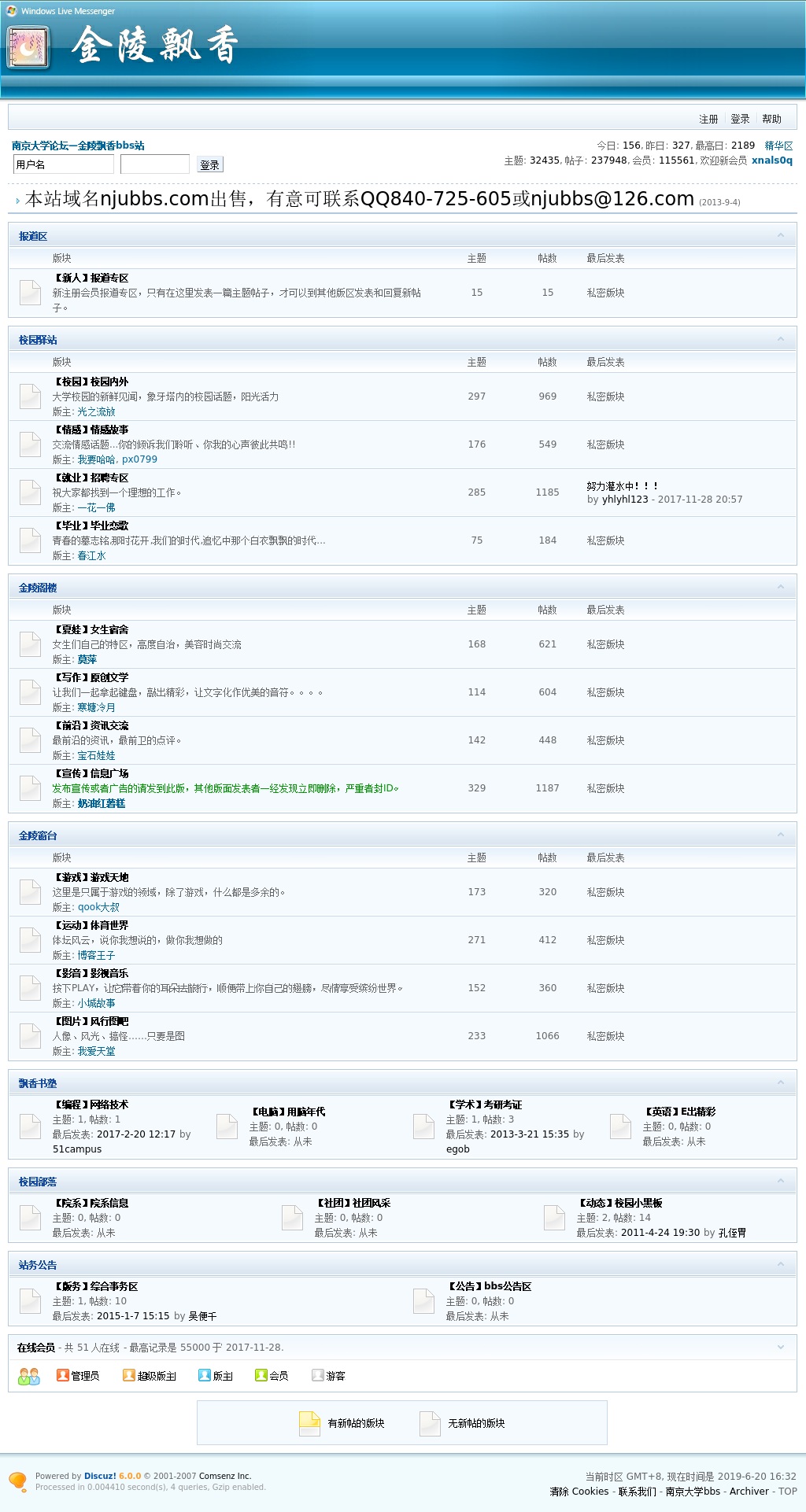Image resolution: width=806 pixels, height=1512 pixels.
Task: Collapse the 飘香书塾 section
Action: pyautogui.click(x=781, y=1083)
